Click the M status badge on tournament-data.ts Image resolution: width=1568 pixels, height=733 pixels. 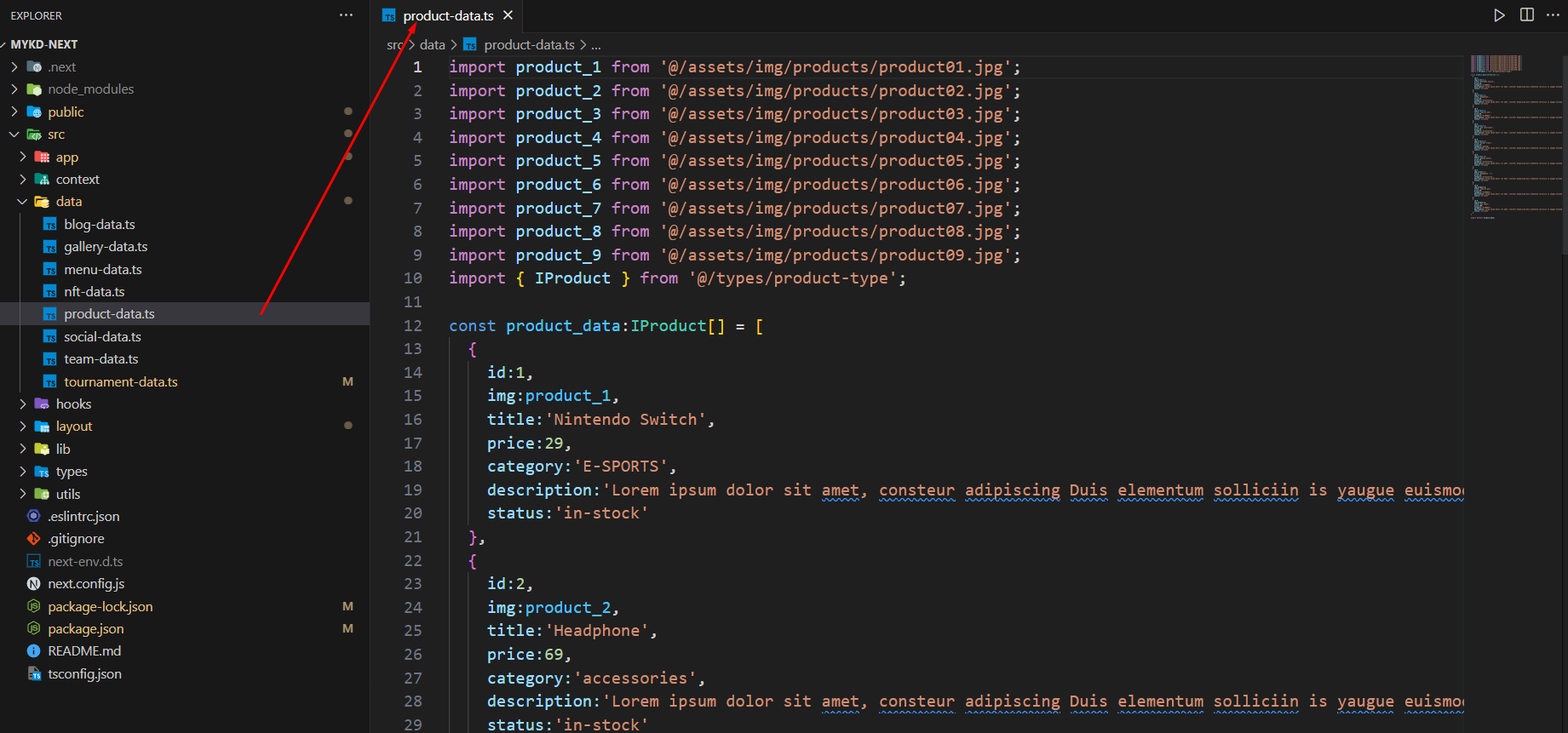click(x=347, y=381)
